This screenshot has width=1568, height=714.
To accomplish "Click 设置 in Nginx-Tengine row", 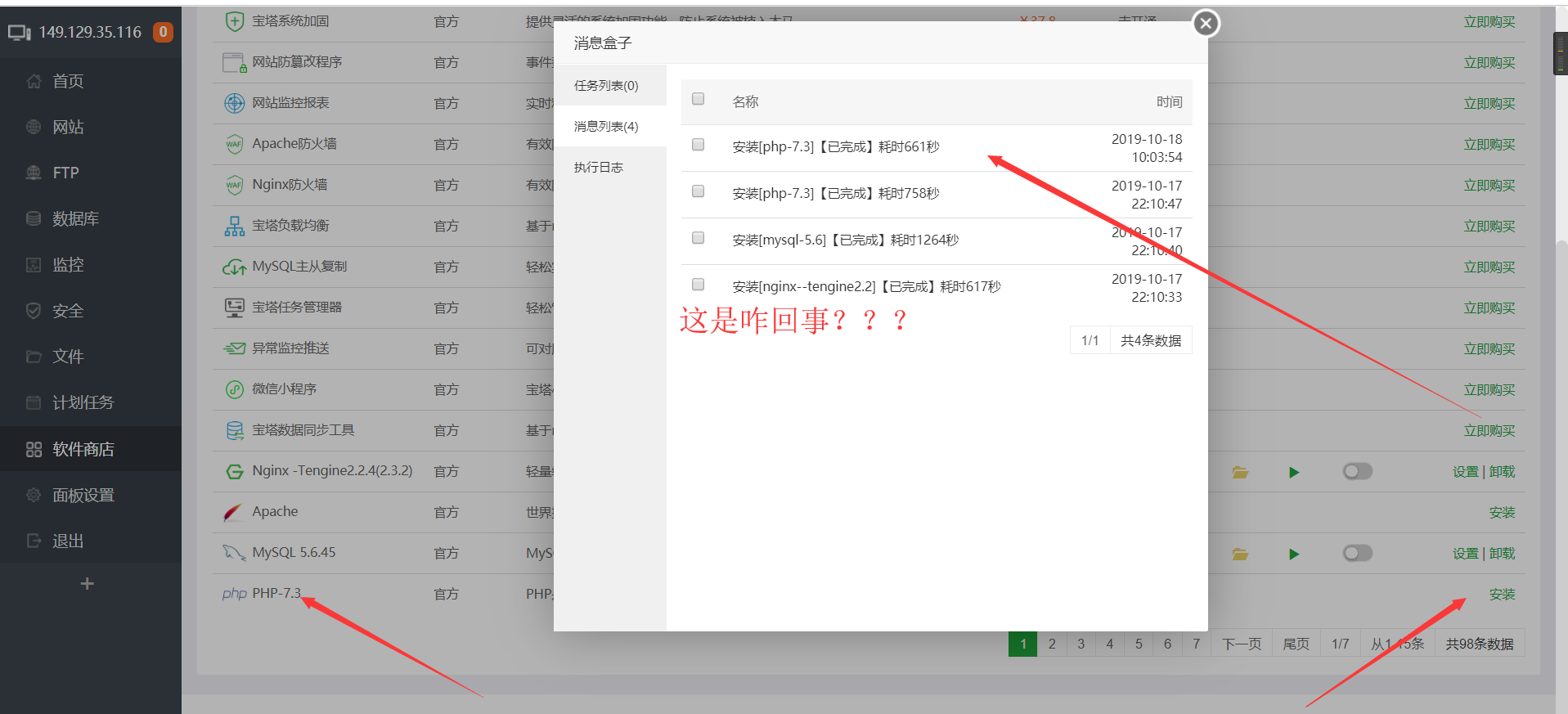I will [x=1465, y=472].
